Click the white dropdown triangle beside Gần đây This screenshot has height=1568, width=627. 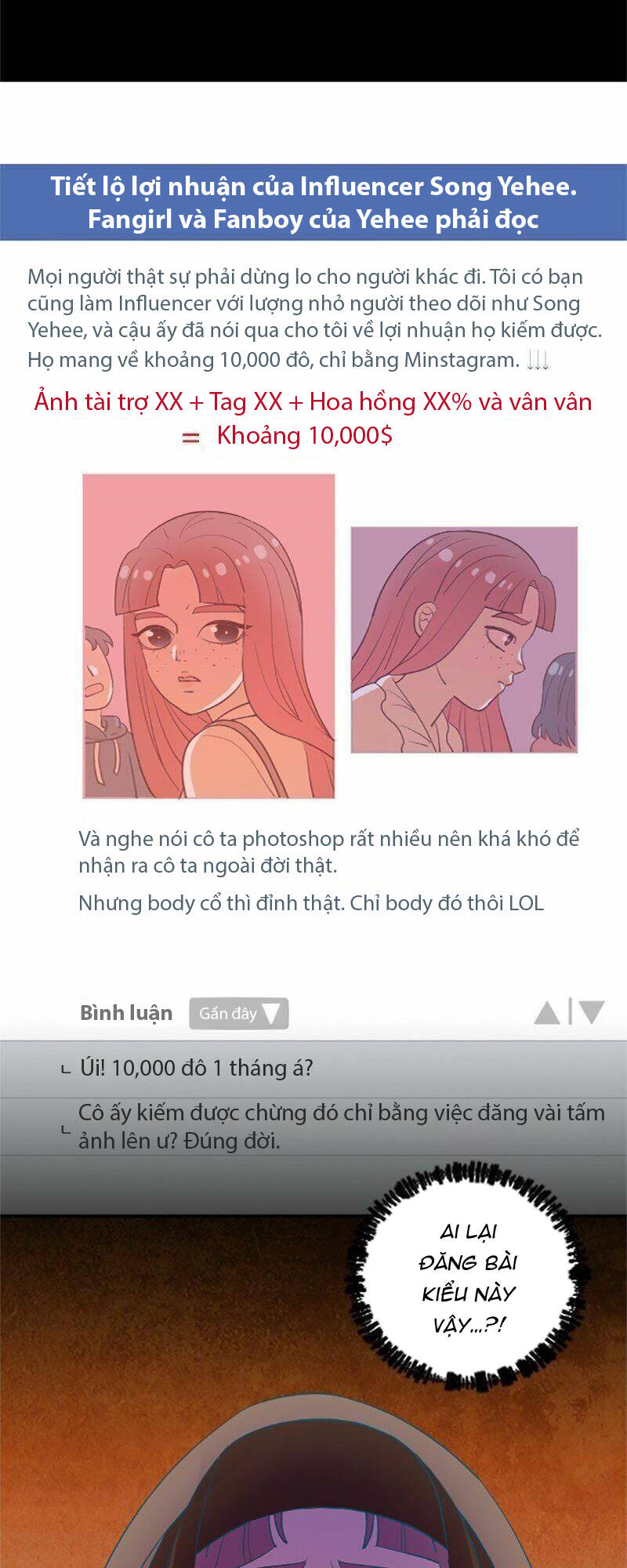click(x=271, y=1014)
